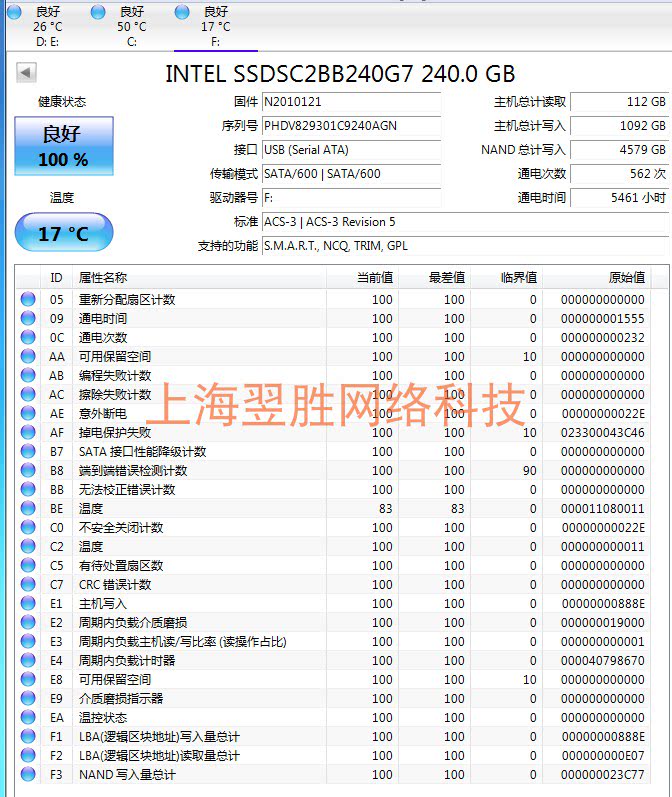The width and height of the screenshot is (672, 797).
Task: Click the status icon for attribute AE
Action: coord(28,413)
